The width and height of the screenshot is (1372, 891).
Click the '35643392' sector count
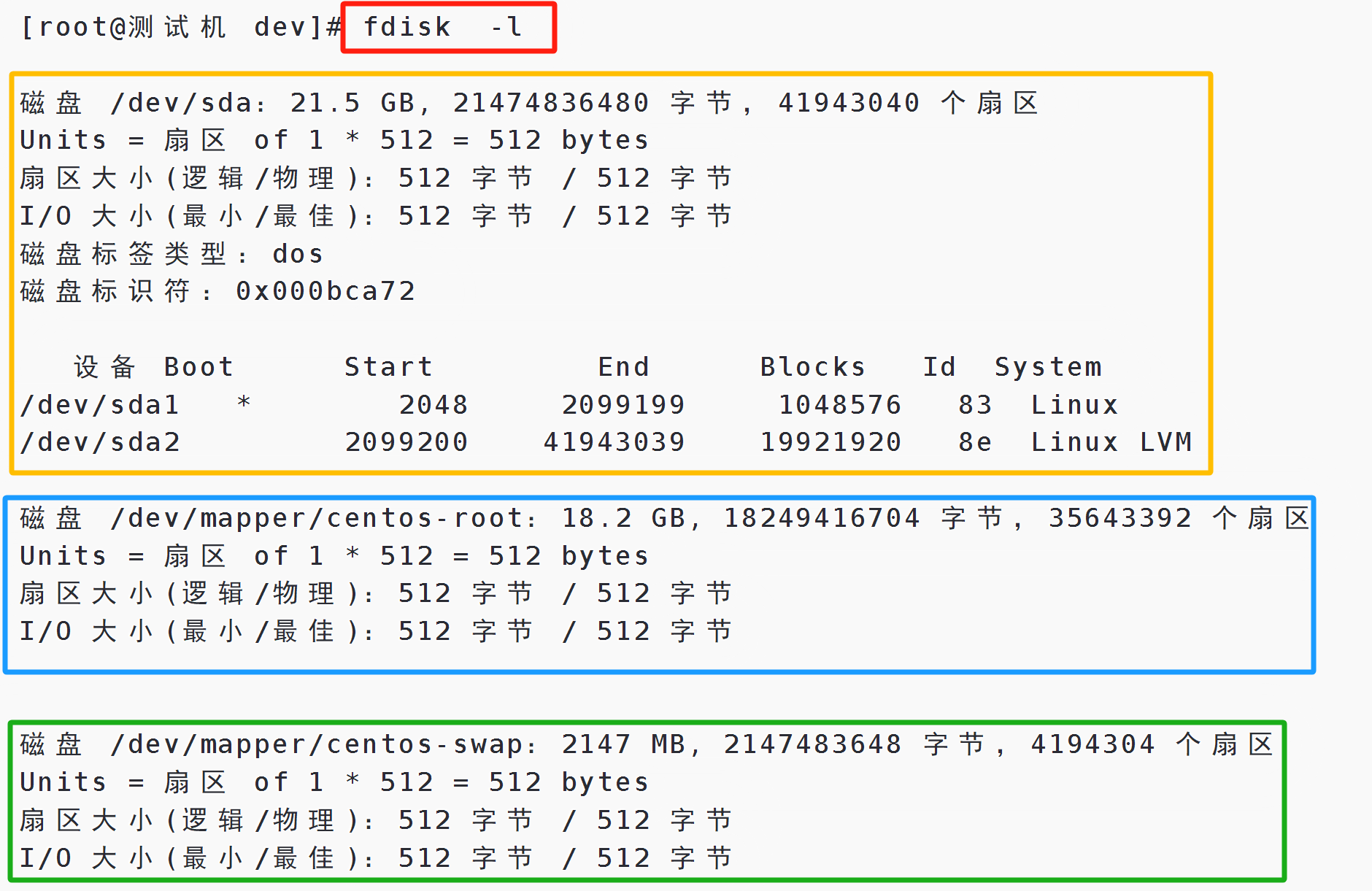[x=1119, y=519]
